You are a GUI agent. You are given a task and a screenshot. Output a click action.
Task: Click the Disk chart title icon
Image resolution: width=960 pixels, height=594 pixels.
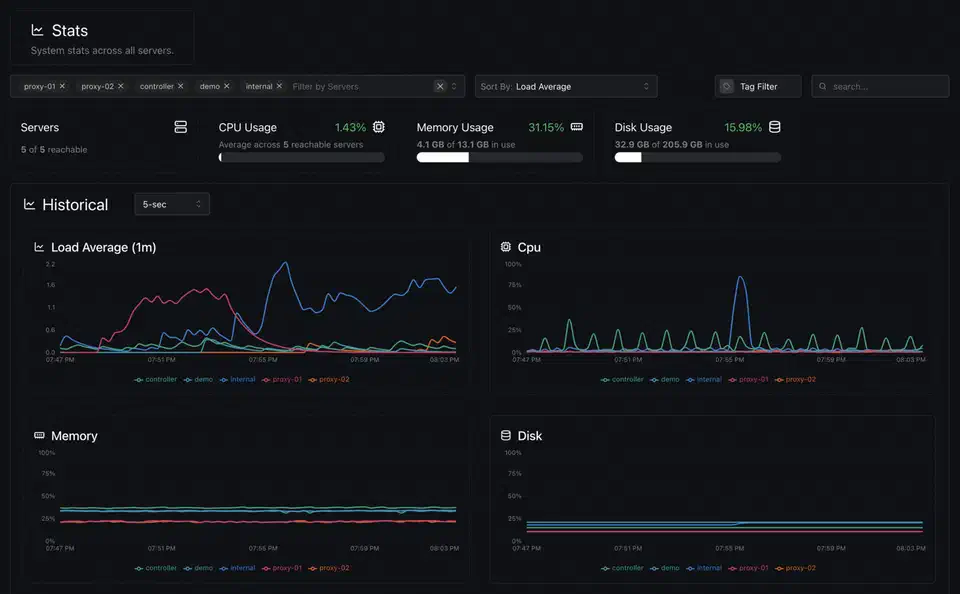505,435
